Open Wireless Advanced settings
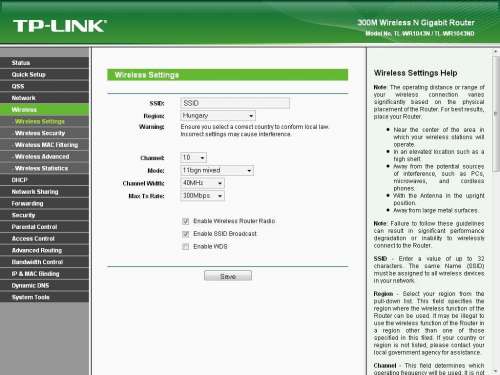500x375 pixels. 44,156
